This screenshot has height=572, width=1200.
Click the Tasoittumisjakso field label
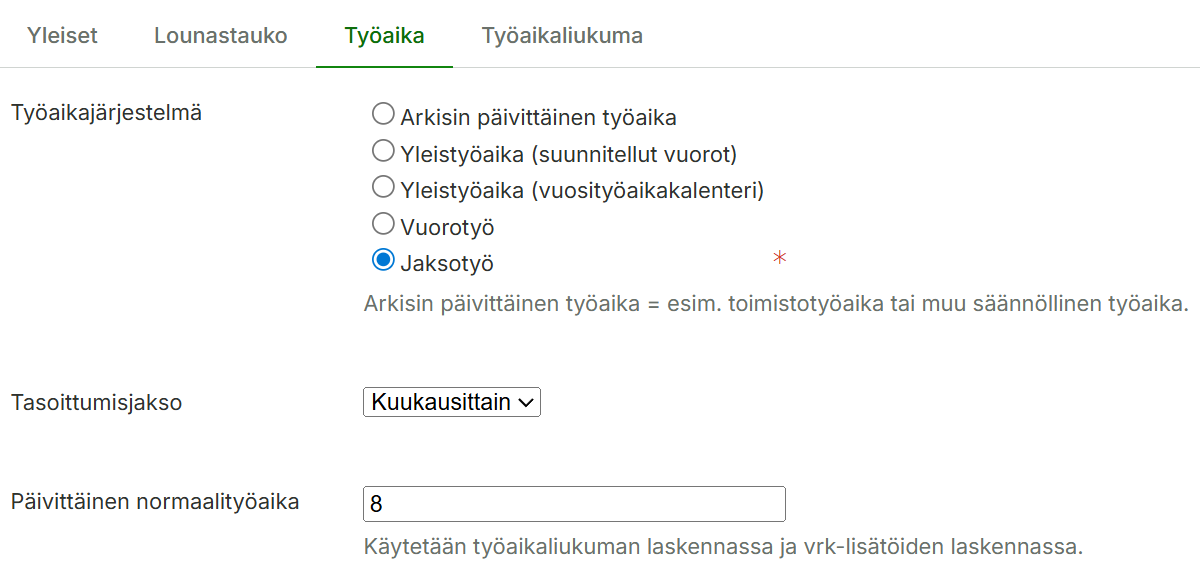(x=96, y=403)
